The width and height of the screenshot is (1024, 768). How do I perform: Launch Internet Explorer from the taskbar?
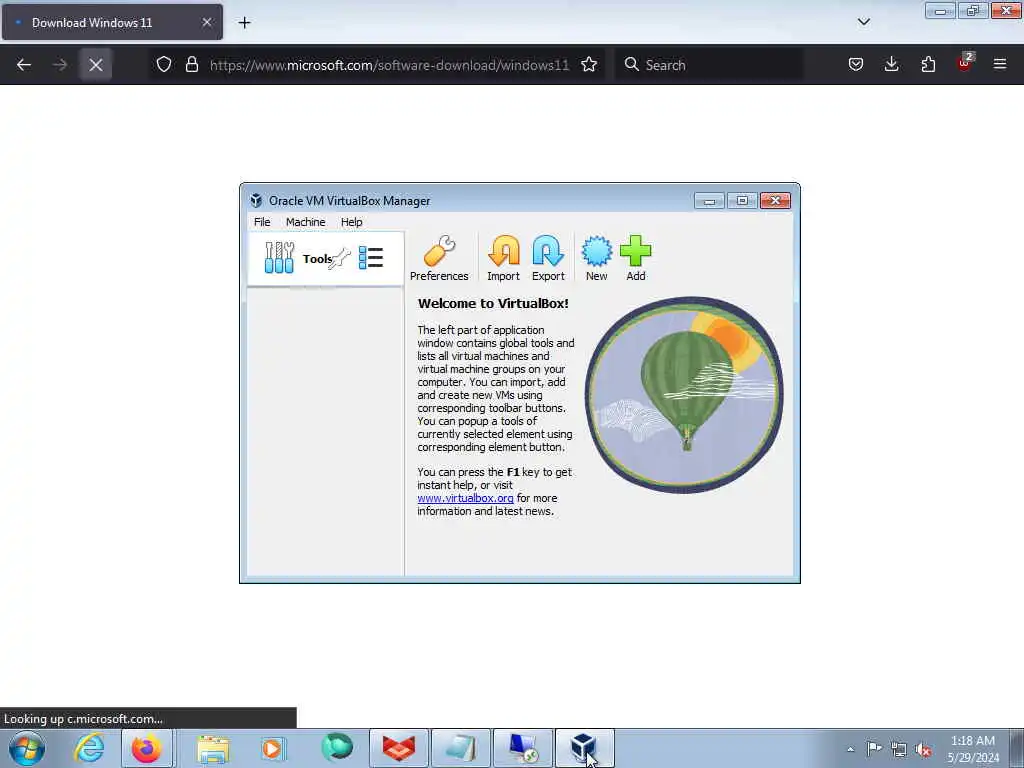[x=89, y=748]
